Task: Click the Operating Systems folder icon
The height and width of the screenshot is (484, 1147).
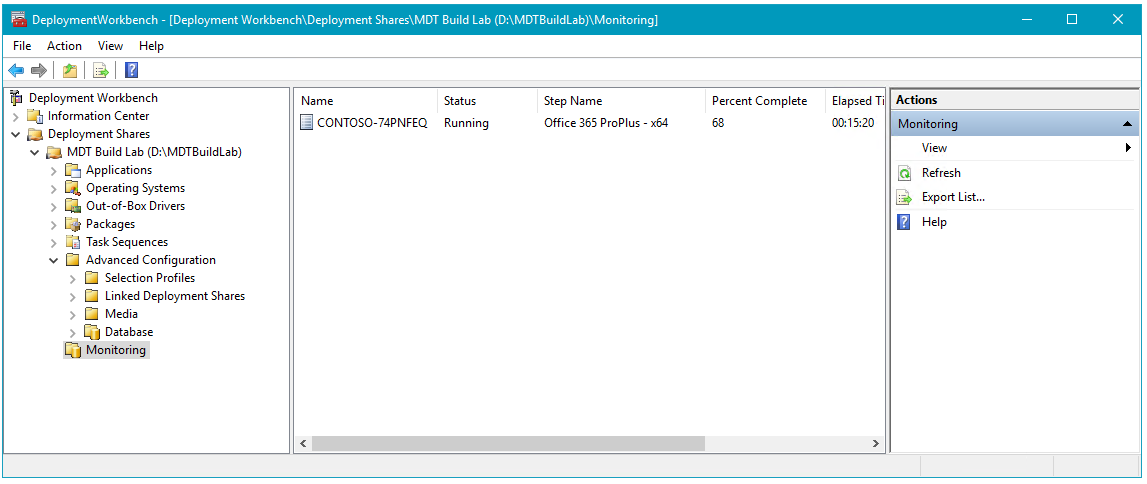Action: pyautogui.click(x=73, y=188)
